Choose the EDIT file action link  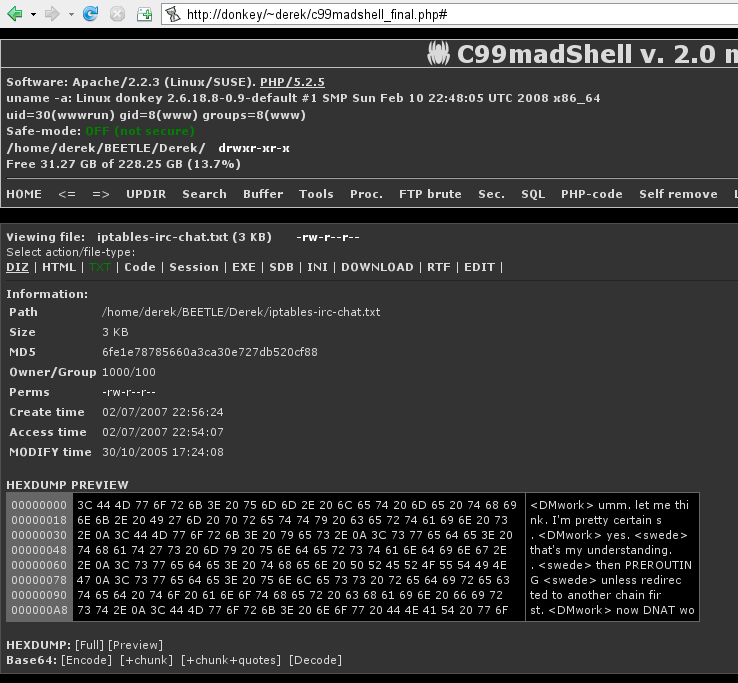[479, 267]
